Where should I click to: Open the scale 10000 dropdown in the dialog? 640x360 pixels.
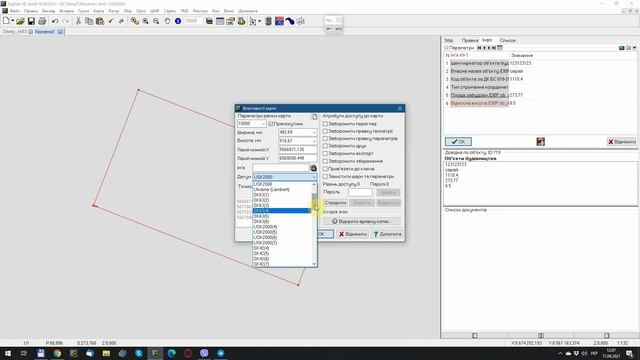tap(263, 124)
